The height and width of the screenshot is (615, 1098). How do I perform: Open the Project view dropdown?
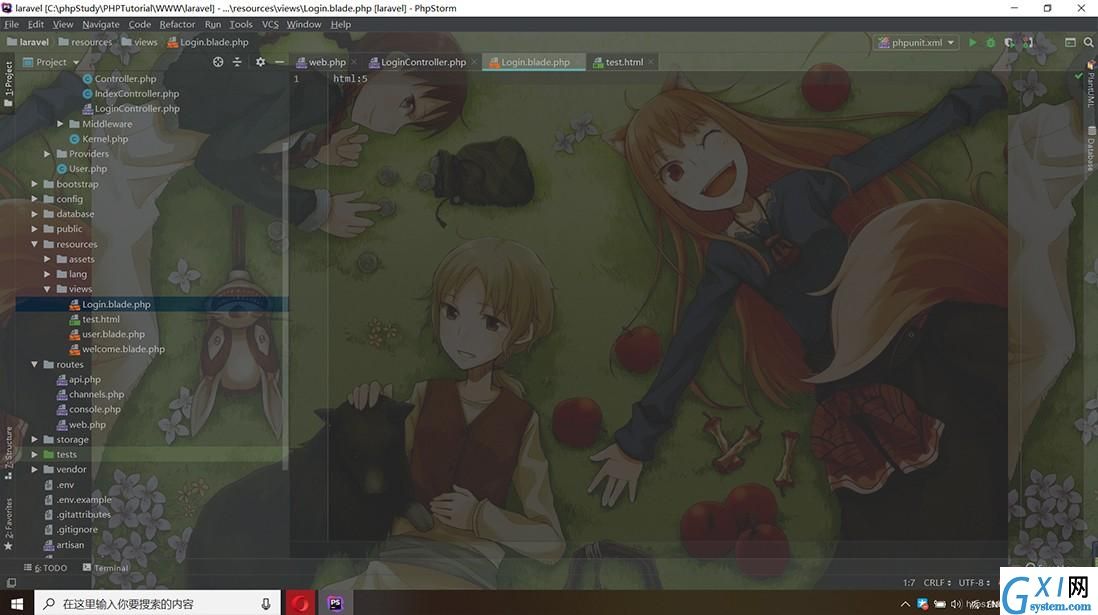tap(51, 62)
